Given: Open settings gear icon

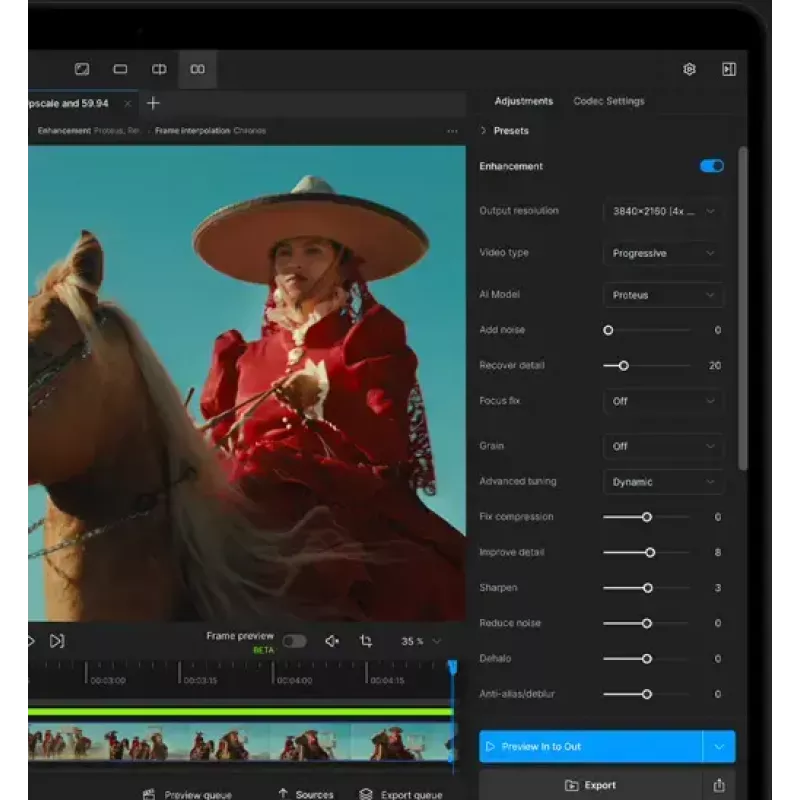Looking at the screenshot, I should pyautogui.click(x=689, y=69).
